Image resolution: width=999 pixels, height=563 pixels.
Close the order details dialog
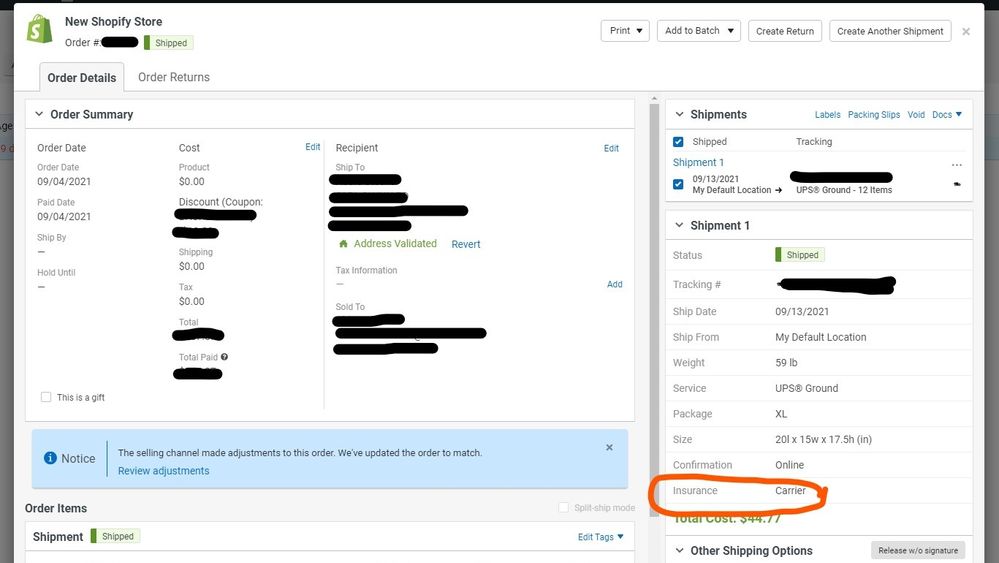click(x=965, y=32)
